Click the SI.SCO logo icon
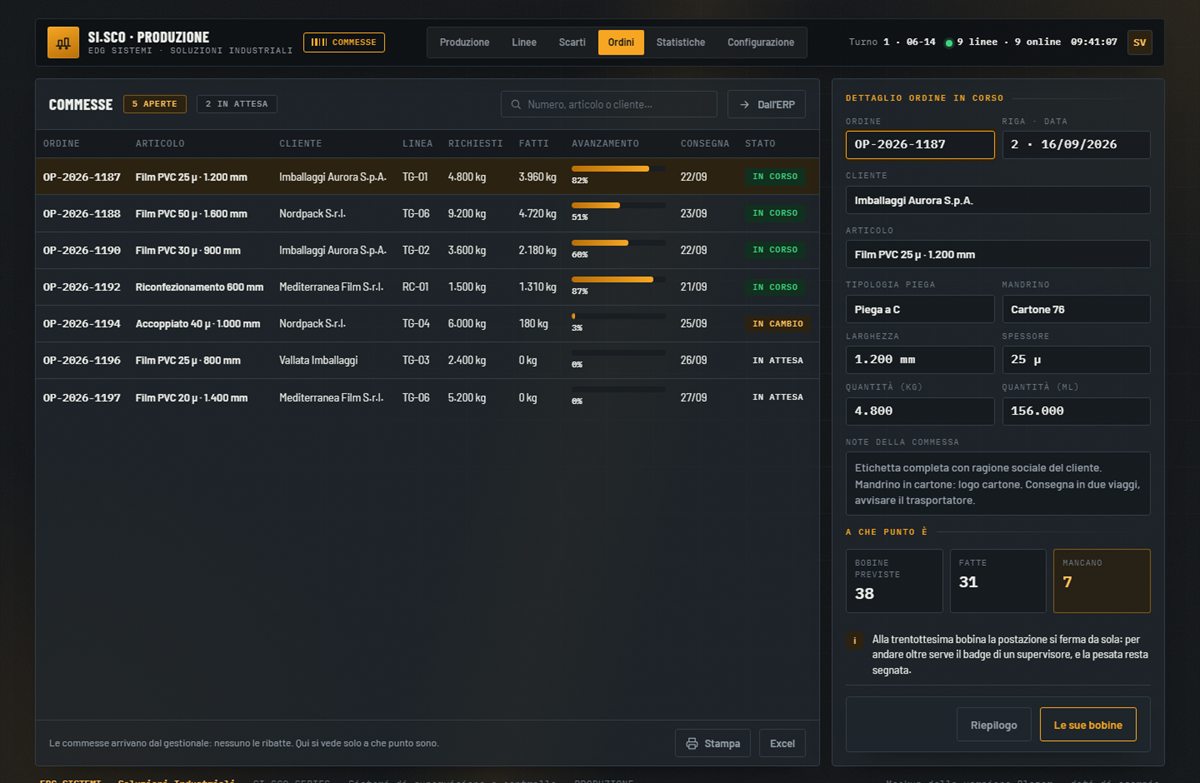The width and height of the screenshot is (1200, 783). click(x=63, y=42)
